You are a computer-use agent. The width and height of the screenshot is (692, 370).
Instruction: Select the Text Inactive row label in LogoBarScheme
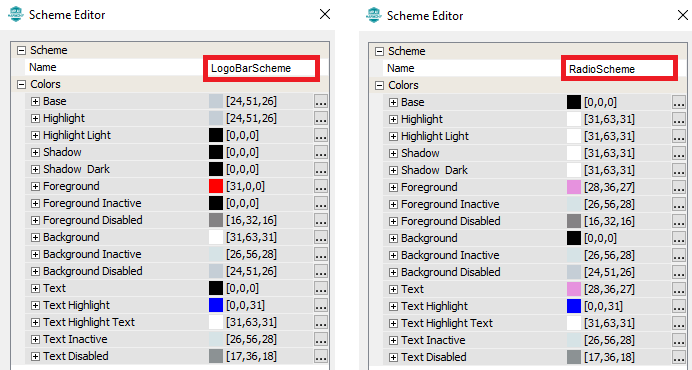point(75,340)
